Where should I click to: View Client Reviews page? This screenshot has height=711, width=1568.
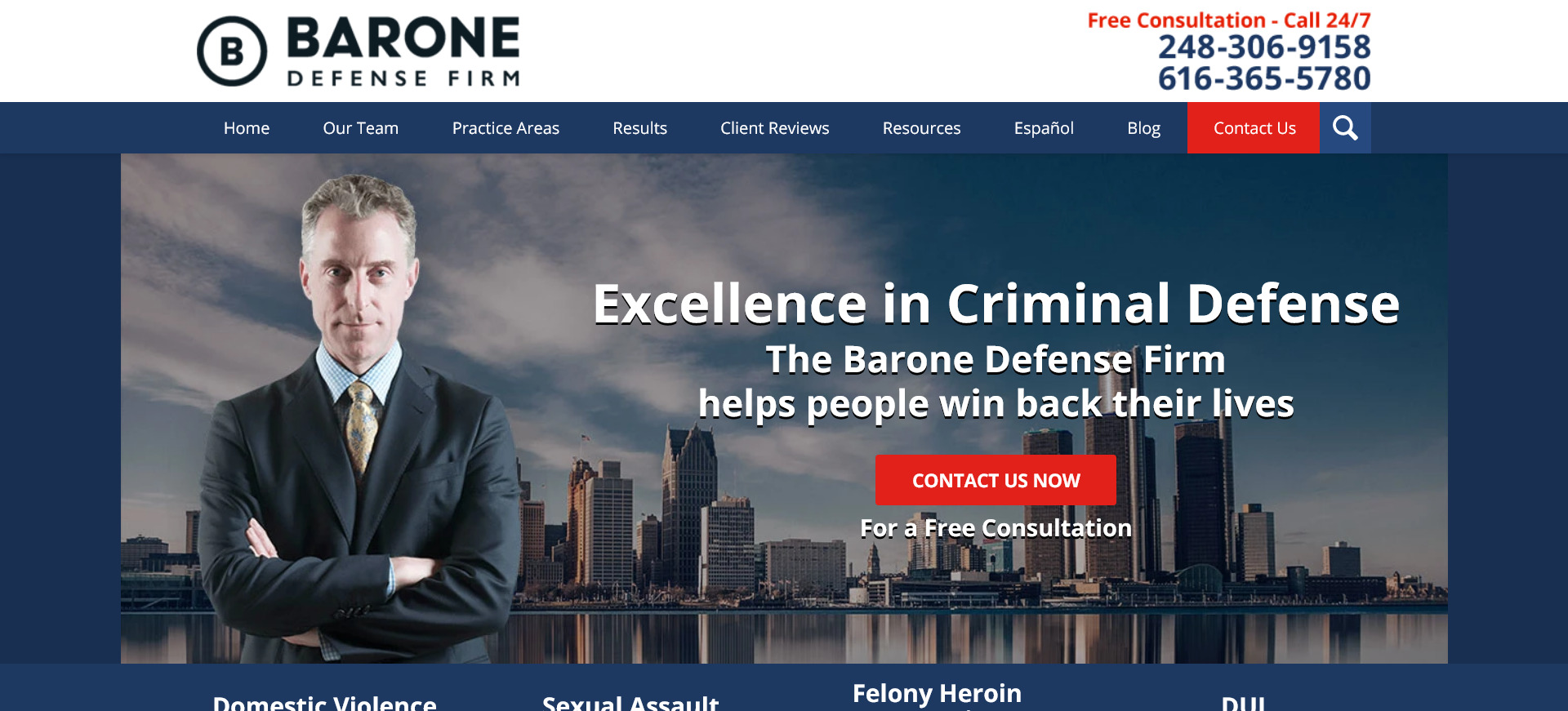click(x=775, y=128)
